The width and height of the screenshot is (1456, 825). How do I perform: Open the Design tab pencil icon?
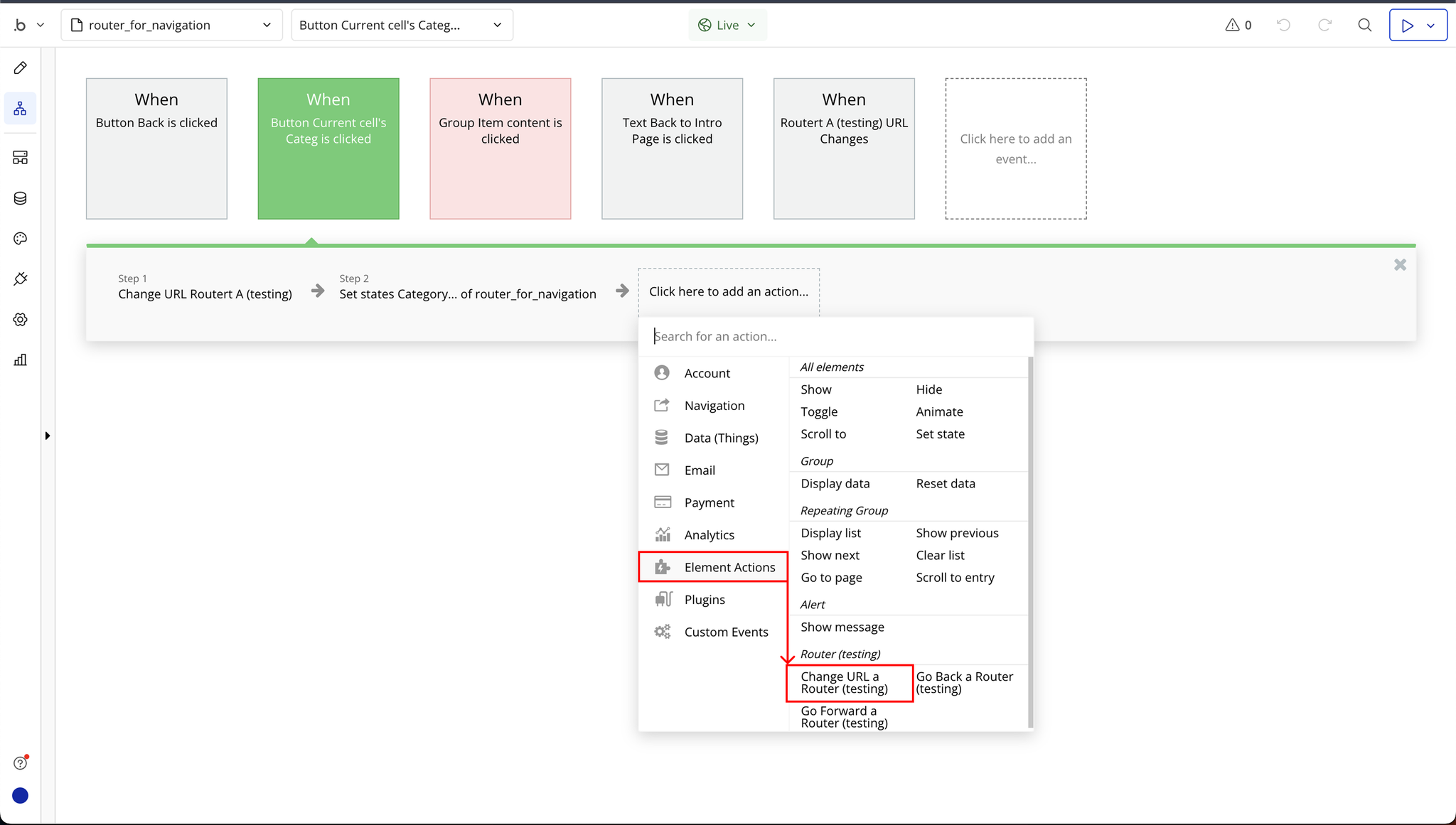point(20,68)
